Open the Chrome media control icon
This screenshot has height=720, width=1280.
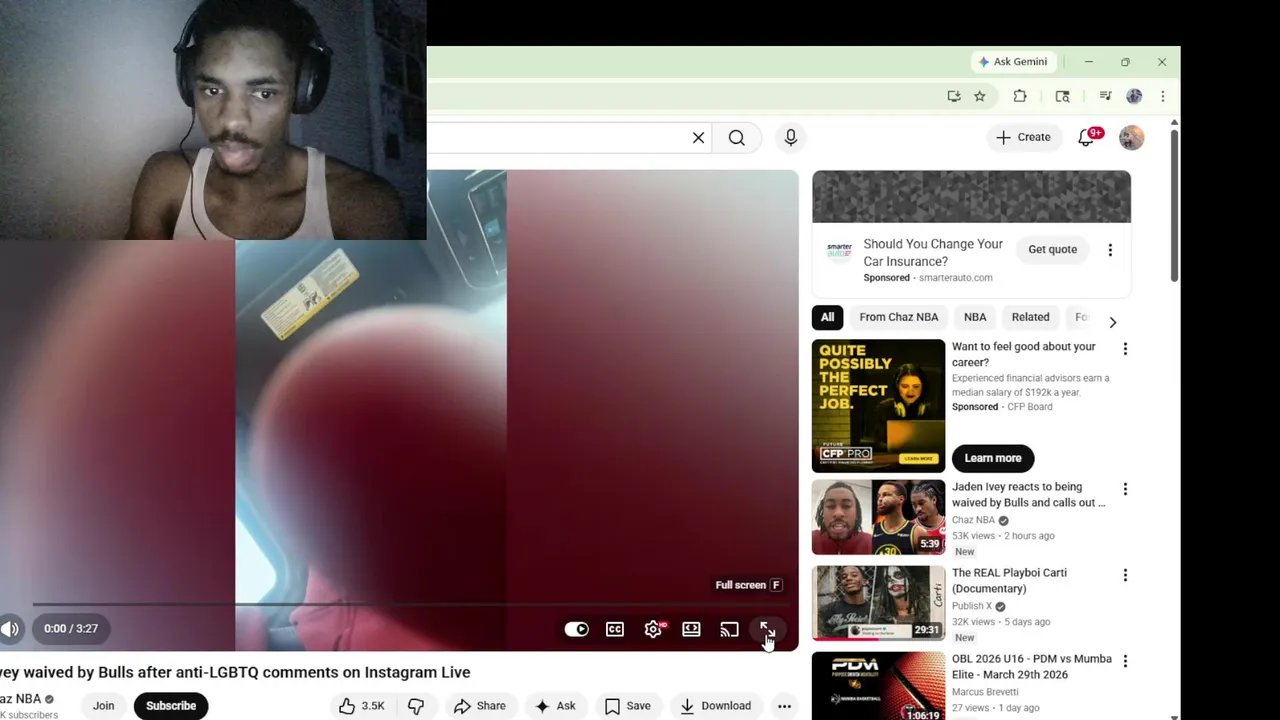point(1105,96)
